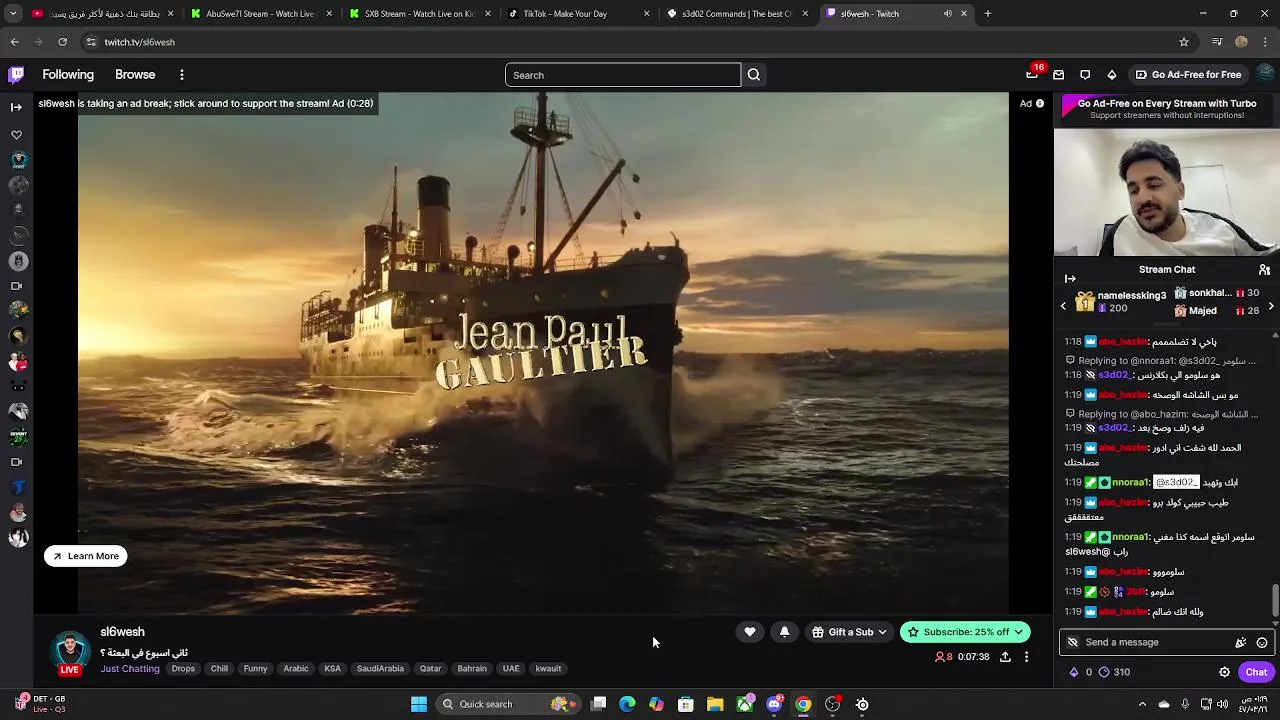1280x720 pixels.
Task: Select the KSA tag
Action: pyautogui.click(x=333, y=668)
